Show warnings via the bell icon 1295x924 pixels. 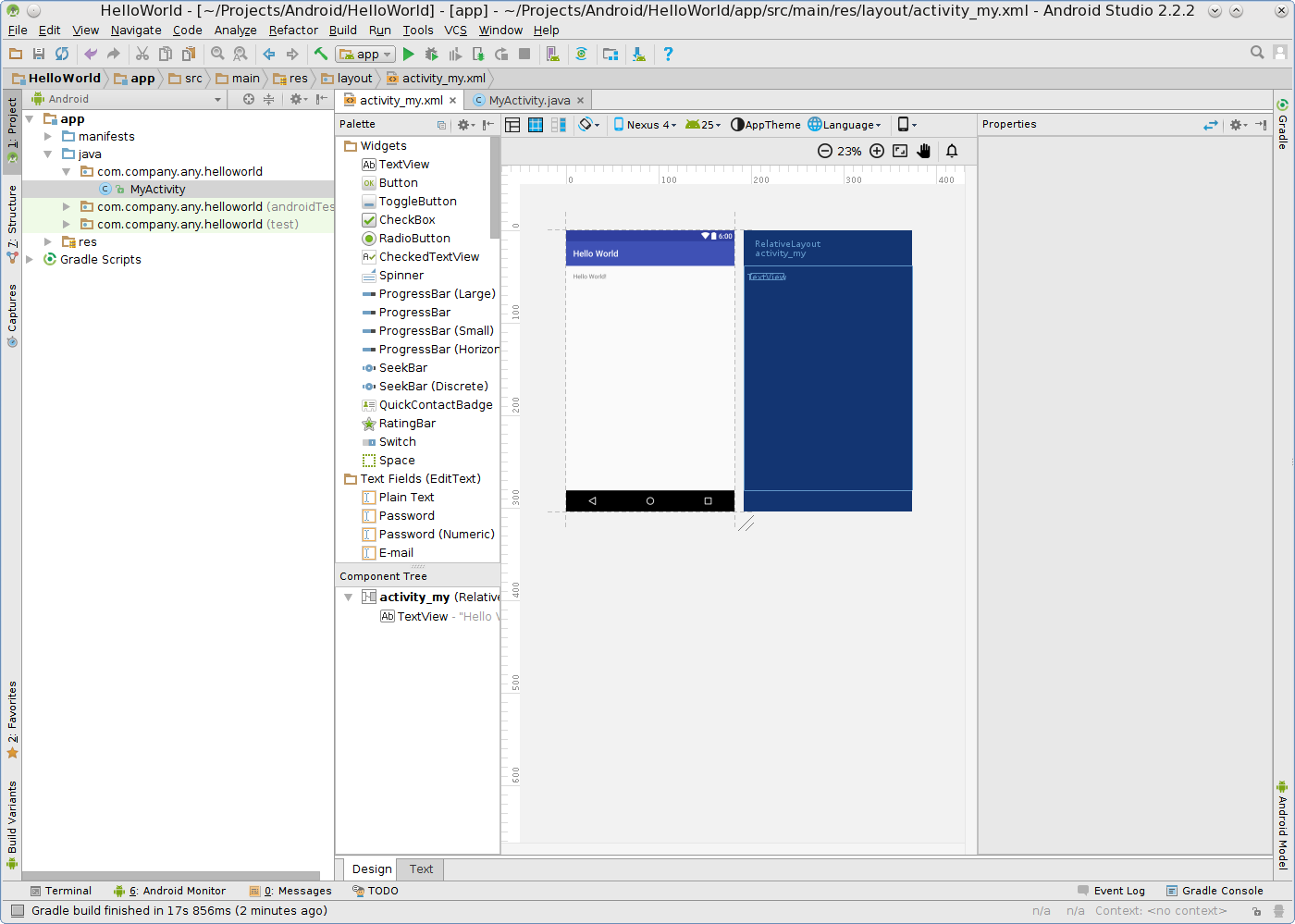pos(952,151)
